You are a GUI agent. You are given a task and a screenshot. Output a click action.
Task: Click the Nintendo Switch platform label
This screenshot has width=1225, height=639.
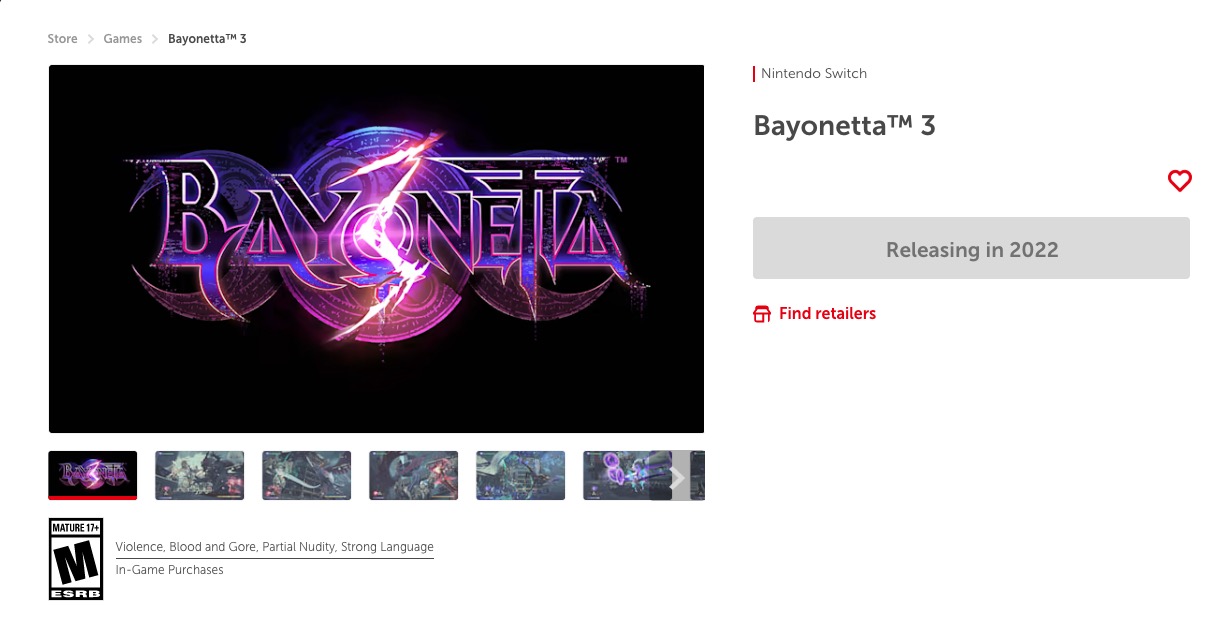(x=814, y=73)
